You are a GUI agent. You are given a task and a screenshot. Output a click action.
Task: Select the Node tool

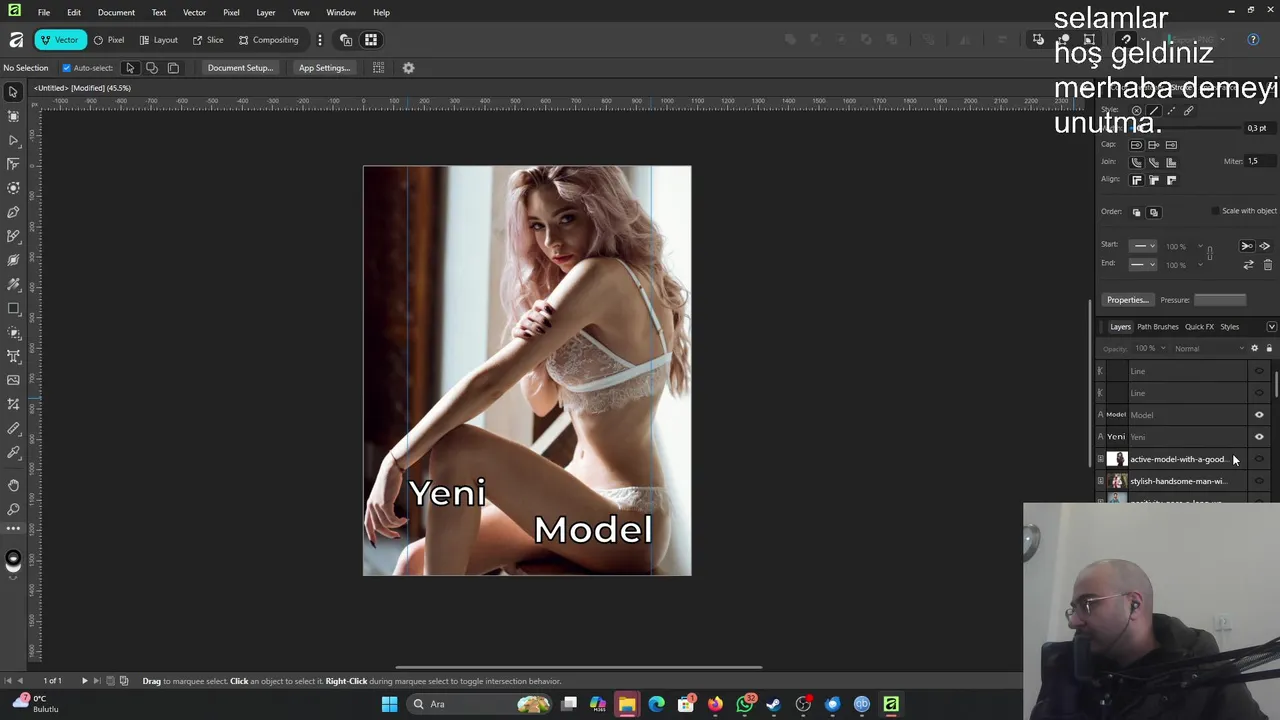[x=13, y=140]
